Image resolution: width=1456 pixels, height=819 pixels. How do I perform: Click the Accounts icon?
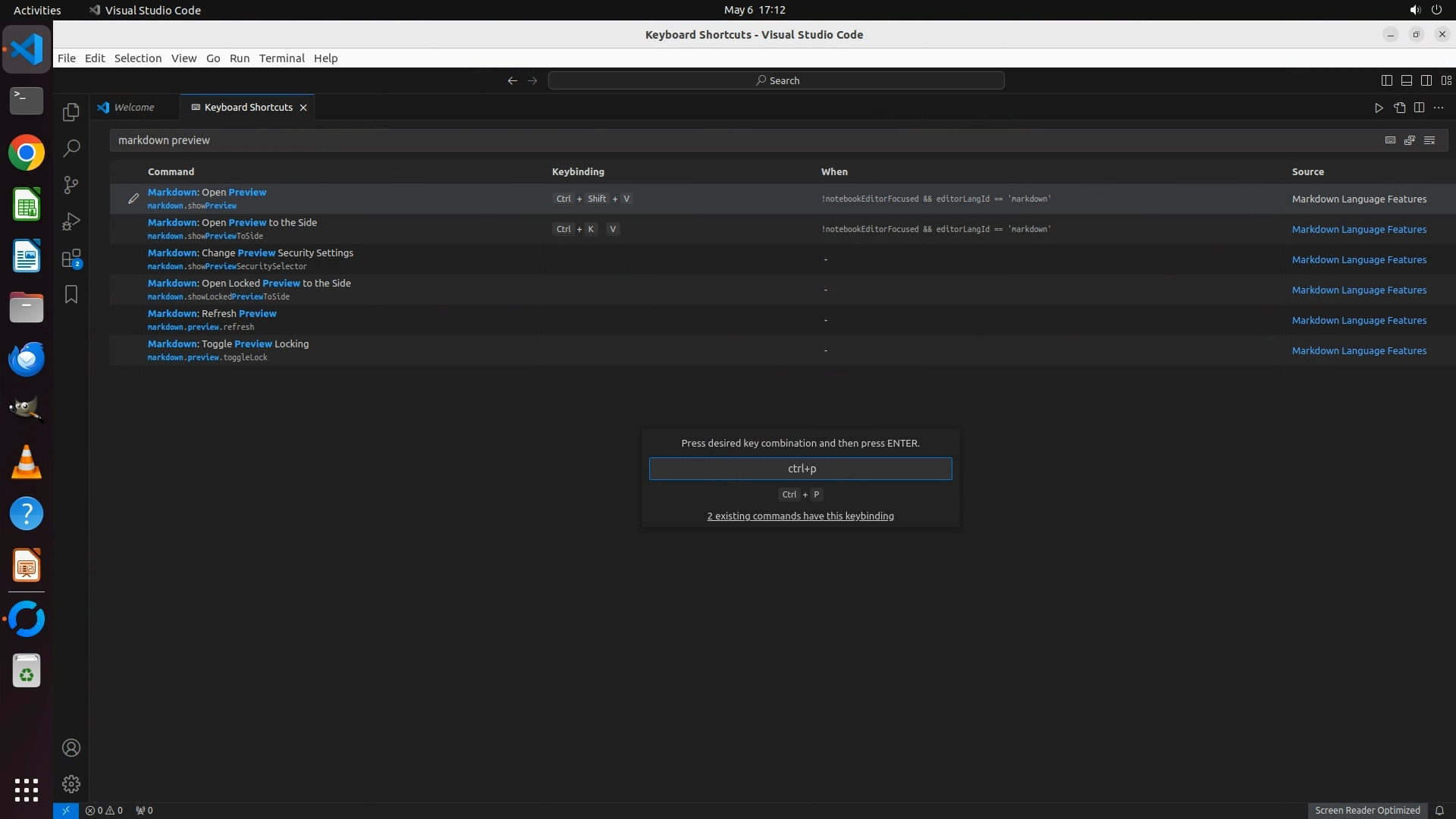pyautogui.click(x=71, y=748)
